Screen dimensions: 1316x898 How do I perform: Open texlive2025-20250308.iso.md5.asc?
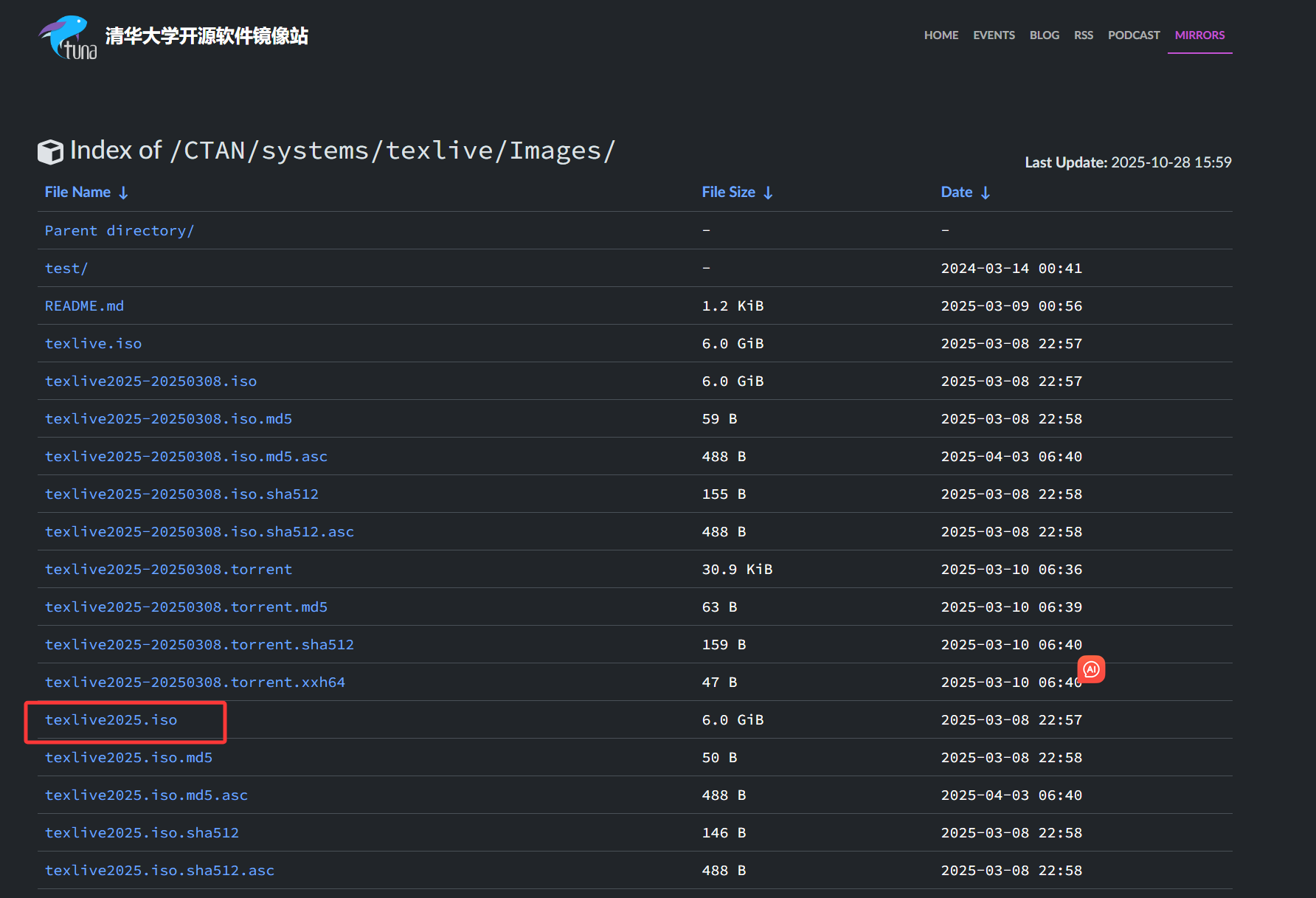point(186,457)
